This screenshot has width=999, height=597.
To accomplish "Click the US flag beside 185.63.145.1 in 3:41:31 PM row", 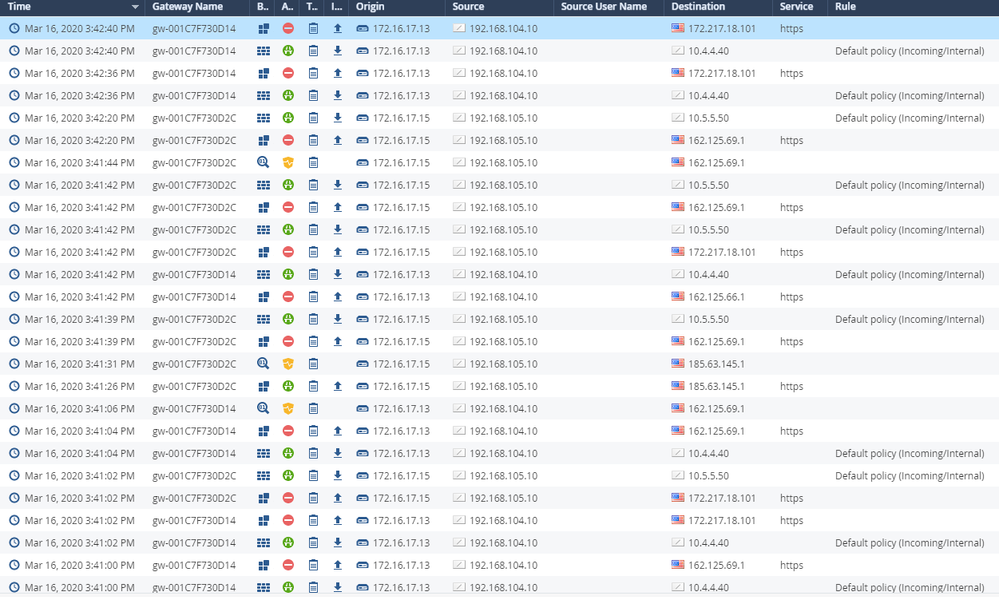I will (678, 364).
